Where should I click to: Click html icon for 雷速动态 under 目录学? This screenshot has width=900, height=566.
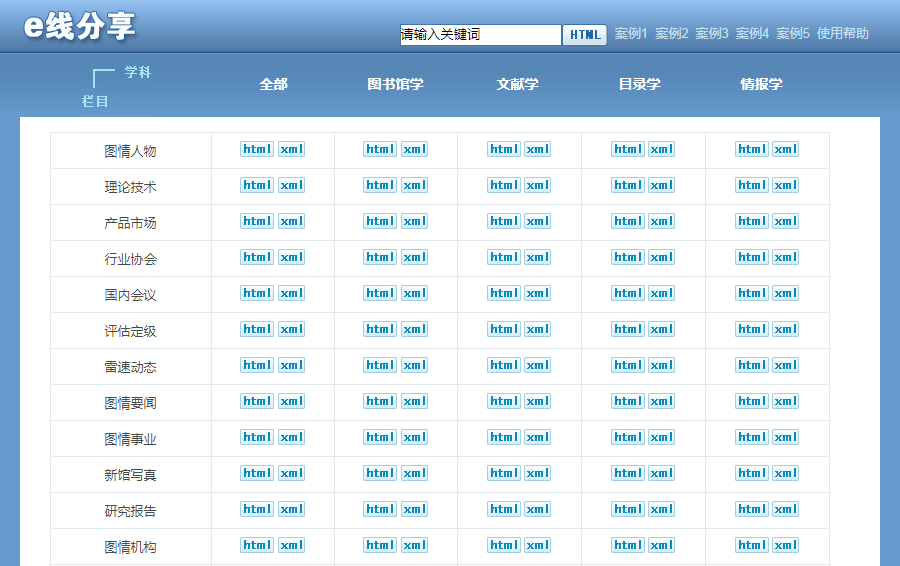628,365
